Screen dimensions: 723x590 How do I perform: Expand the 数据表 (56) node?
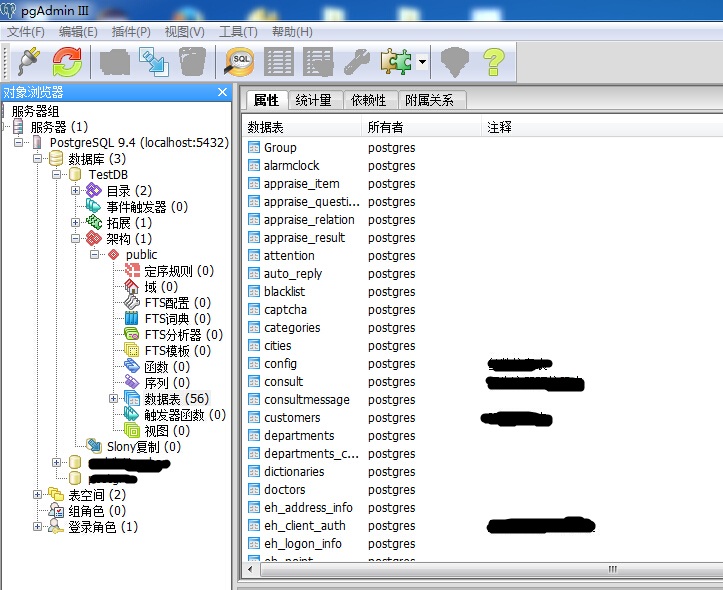click(113, 398)
